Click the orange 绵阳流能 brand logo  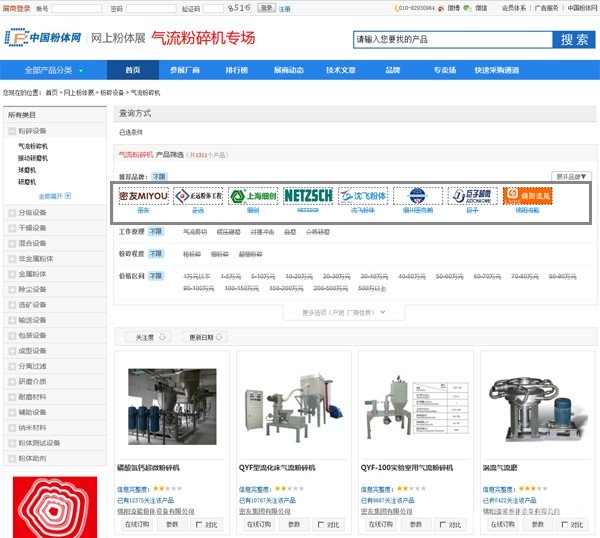(527, 195)
